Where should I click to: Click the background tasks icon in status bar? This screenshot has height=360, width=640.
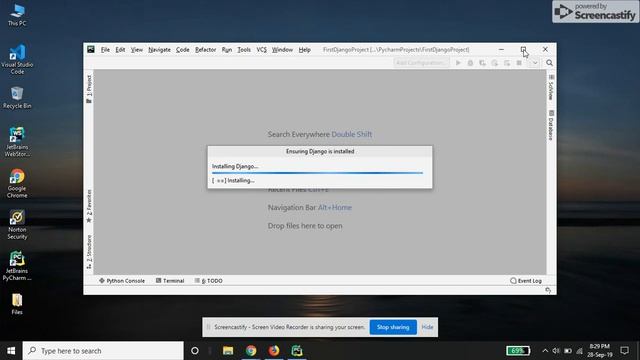pyautogui.click(x=548, y=290)
